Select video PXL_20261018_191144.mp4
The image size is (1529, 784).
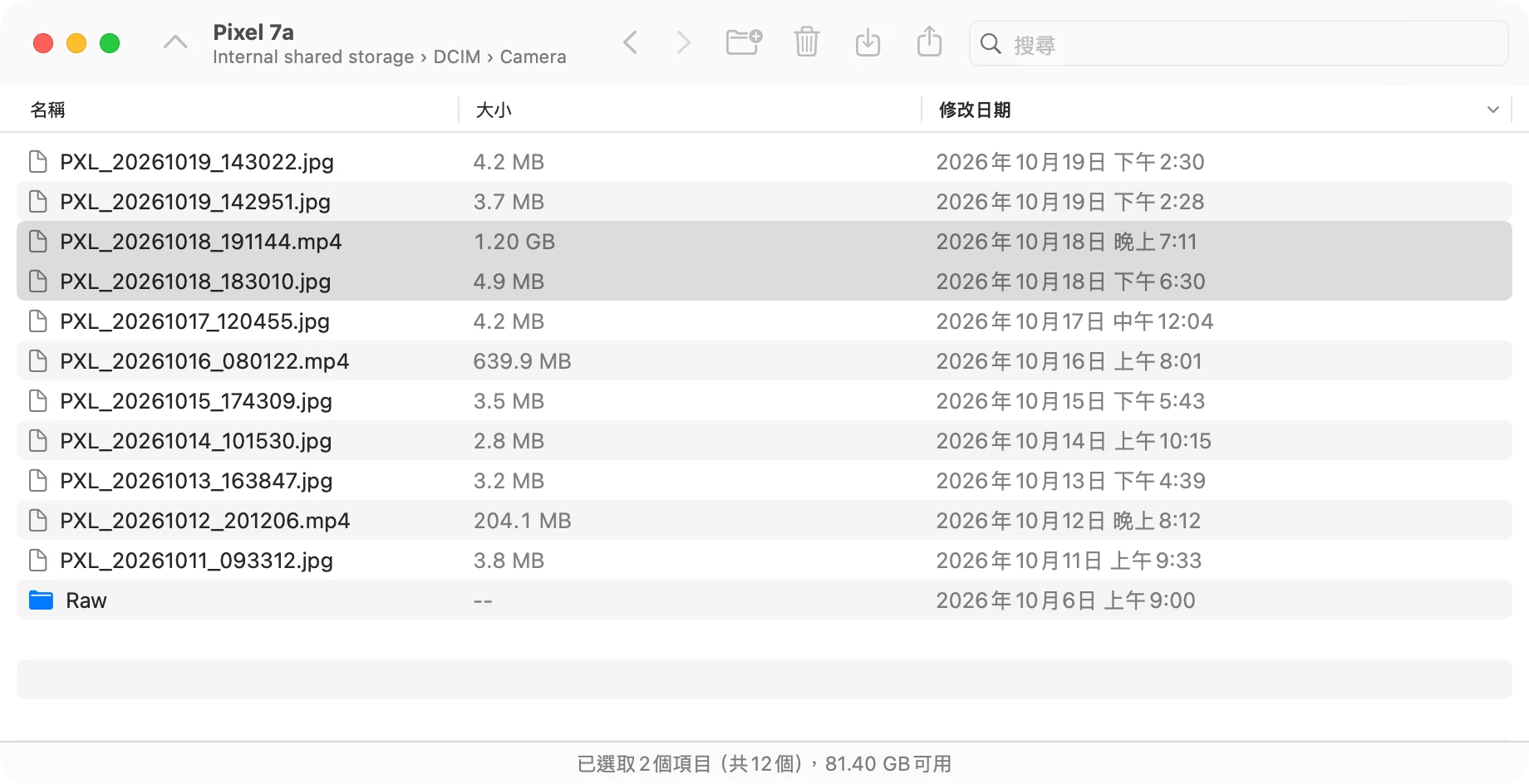[x=201, y=242]
